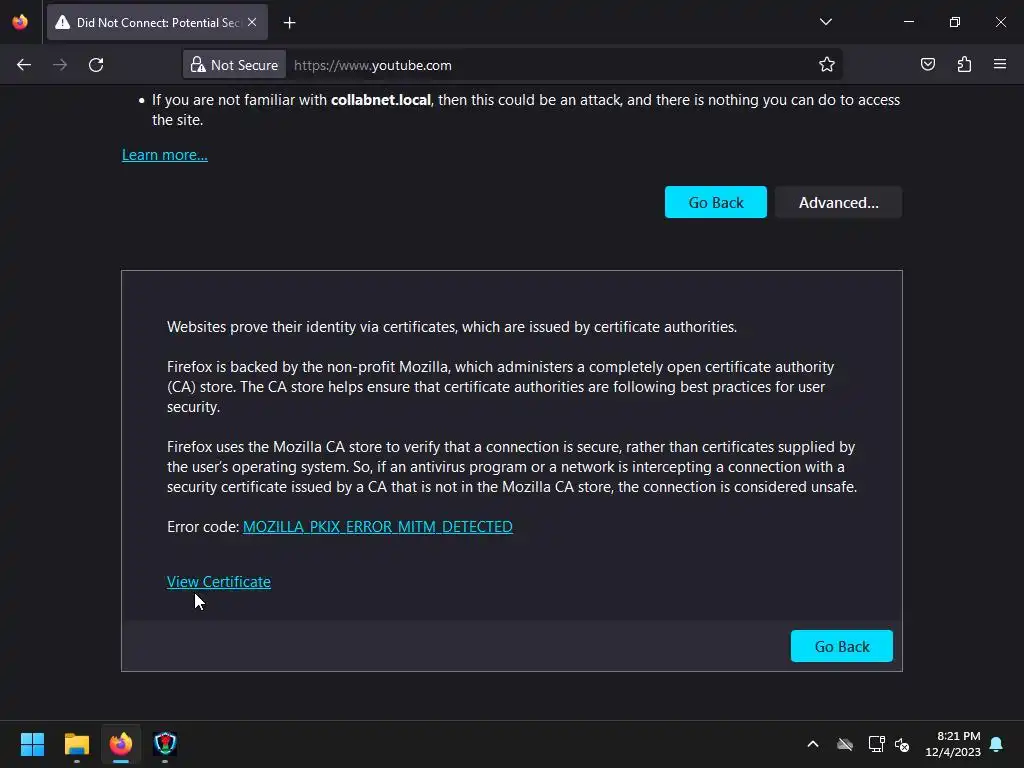Click the 'Firefox is backed by' paragraph
The height and width of the screenshot is (768, 1024).
[x=500, y=387]
